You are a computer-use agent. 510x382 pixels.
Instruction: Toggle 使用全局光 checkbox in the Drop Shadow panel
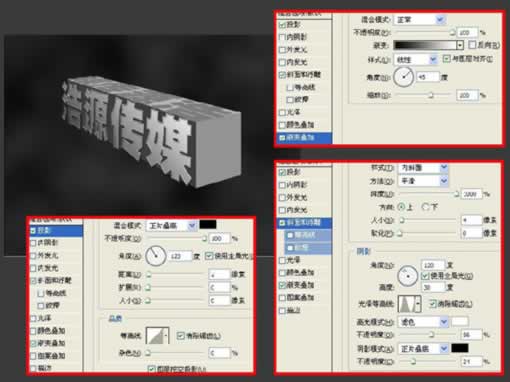click(x=209, y=256)
